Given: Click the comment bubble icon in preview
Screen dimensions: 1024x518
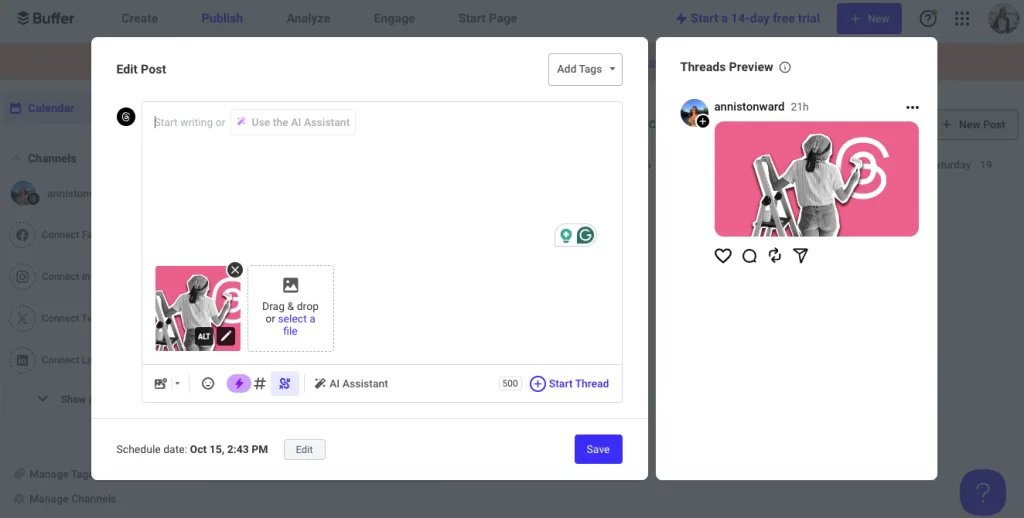Looking at the screenshot, I should [x=749, y=255].
